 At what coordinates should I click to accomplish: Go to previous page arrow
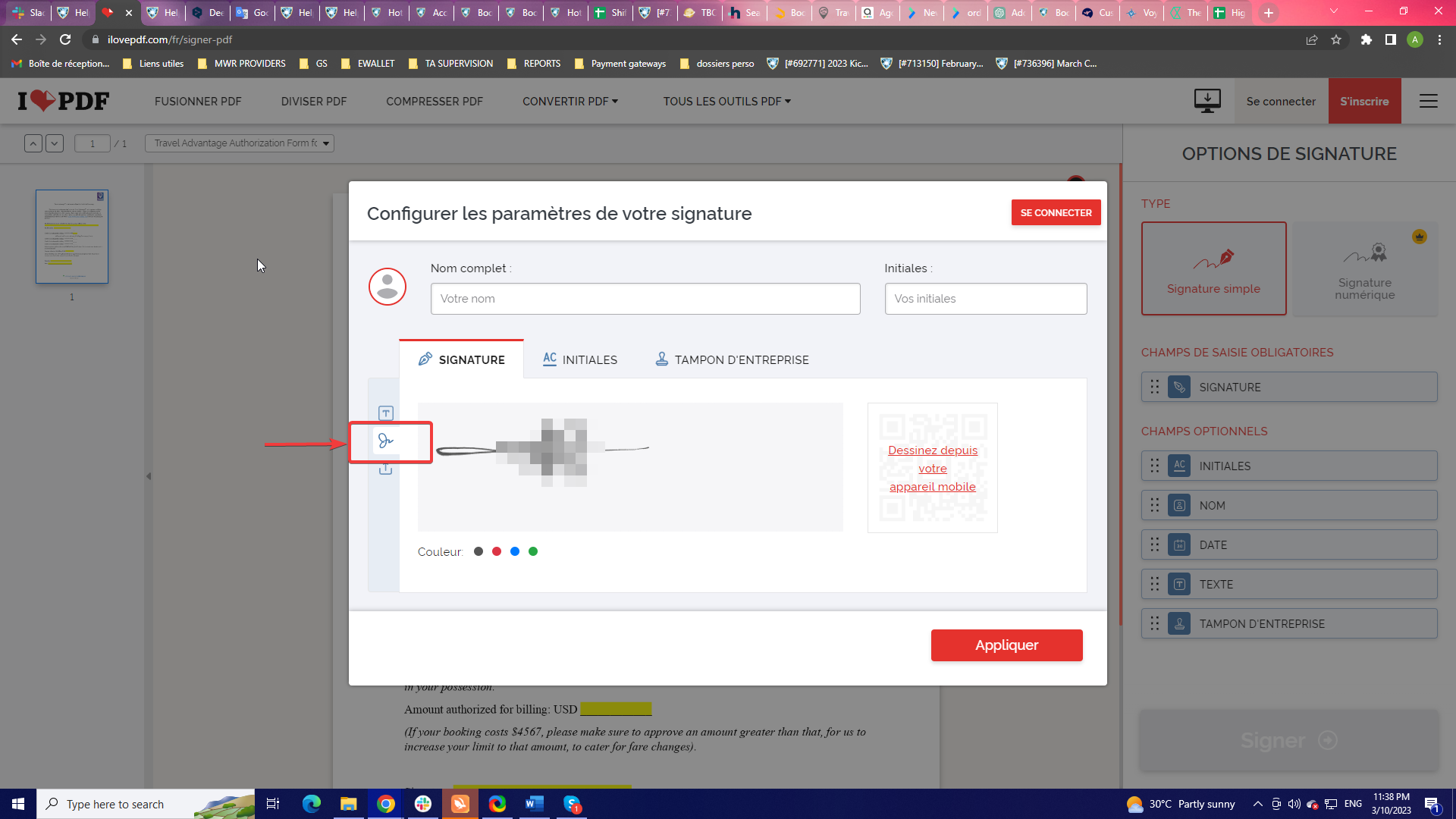point(33,143)
